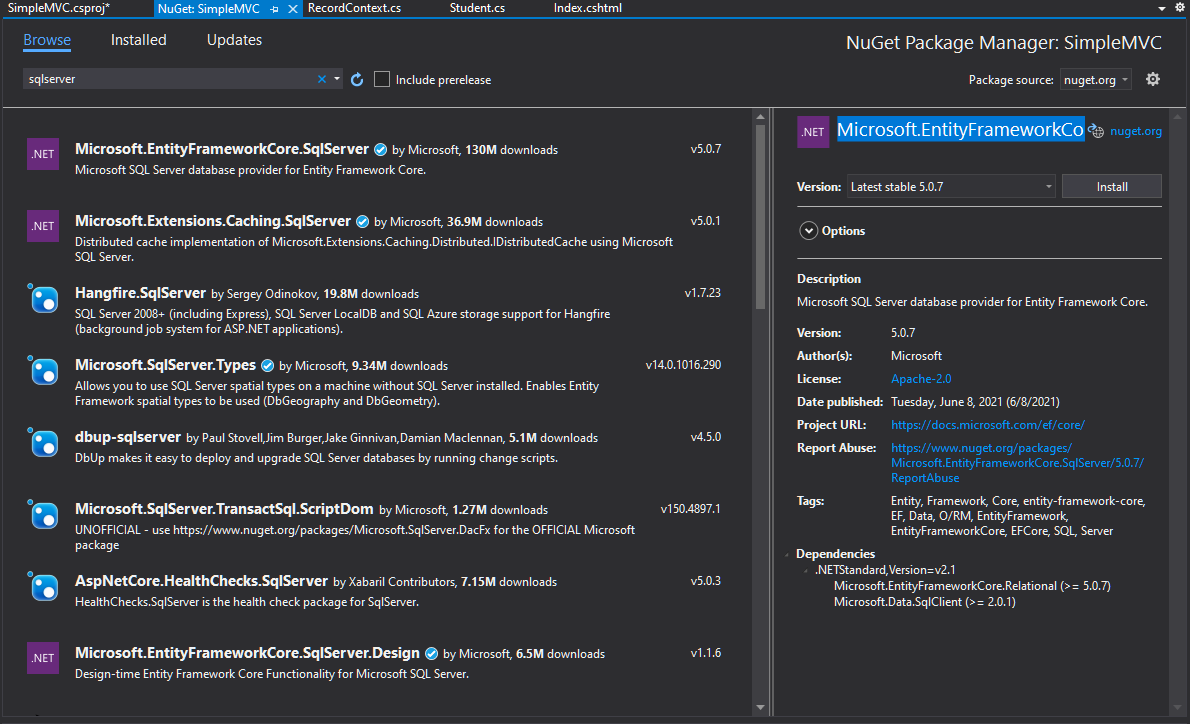Select the Hangfire.SqlServer package title
Viewport: 1190px width, 724px height.
(x=140, y=293)
